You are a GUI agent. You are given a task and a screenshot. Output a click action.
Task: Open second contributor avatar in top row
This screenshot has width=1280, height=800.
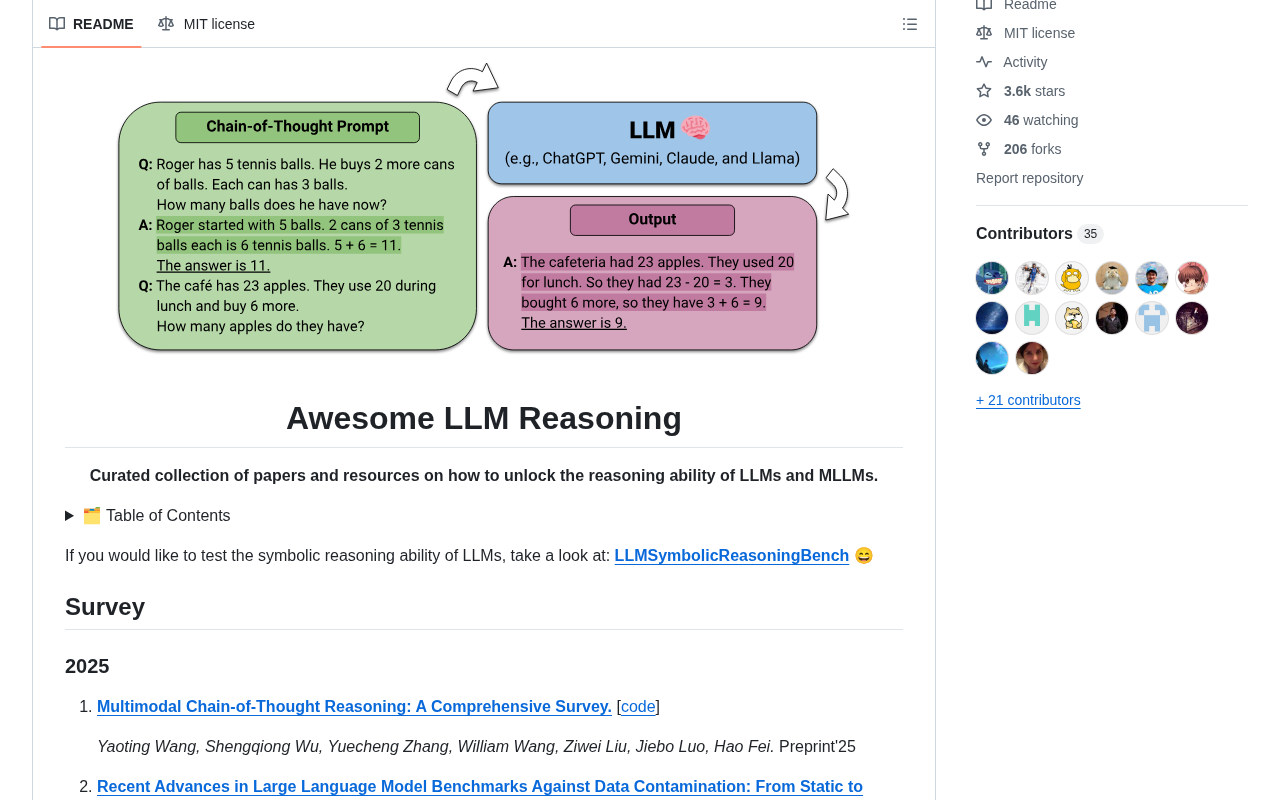pos(1032,278)
